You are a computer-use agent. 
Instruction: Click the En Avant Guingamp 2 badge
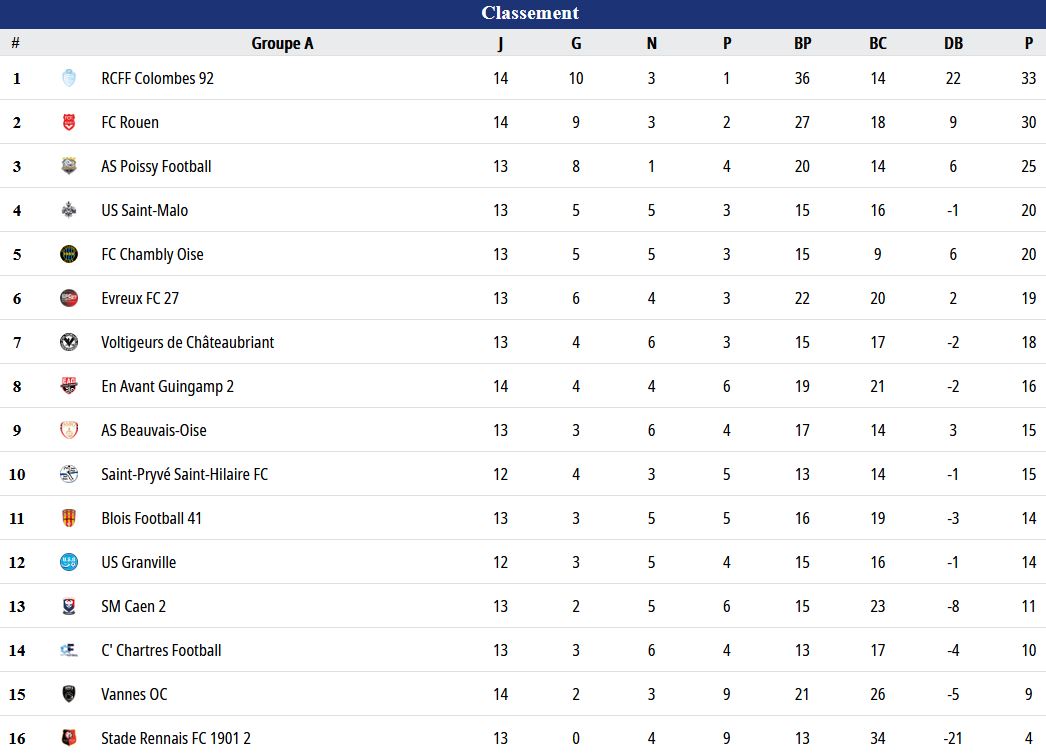[69, 386]
